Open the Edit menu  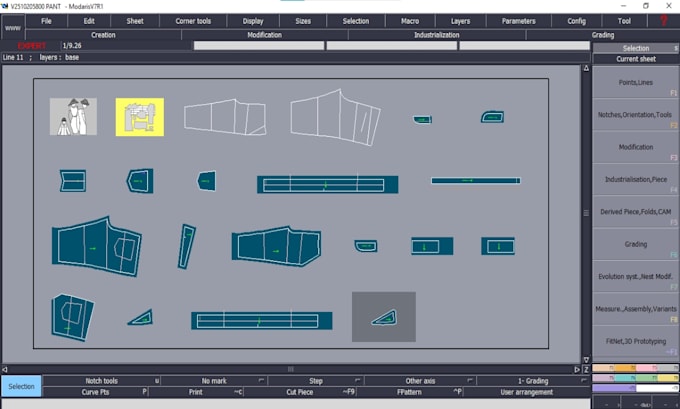pos(89,21)
